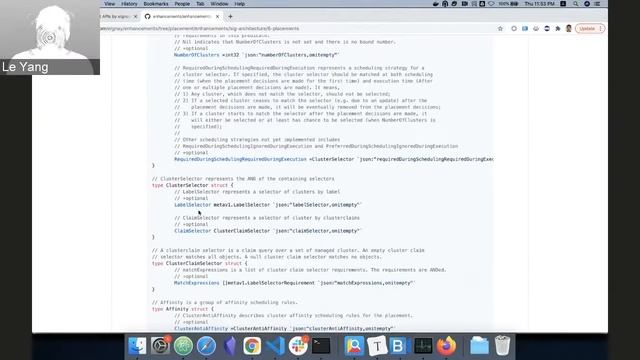The width and height of the screenshot is (640, 360).
Task: Open the blue folder in the dock
Action: pos(479,346)
